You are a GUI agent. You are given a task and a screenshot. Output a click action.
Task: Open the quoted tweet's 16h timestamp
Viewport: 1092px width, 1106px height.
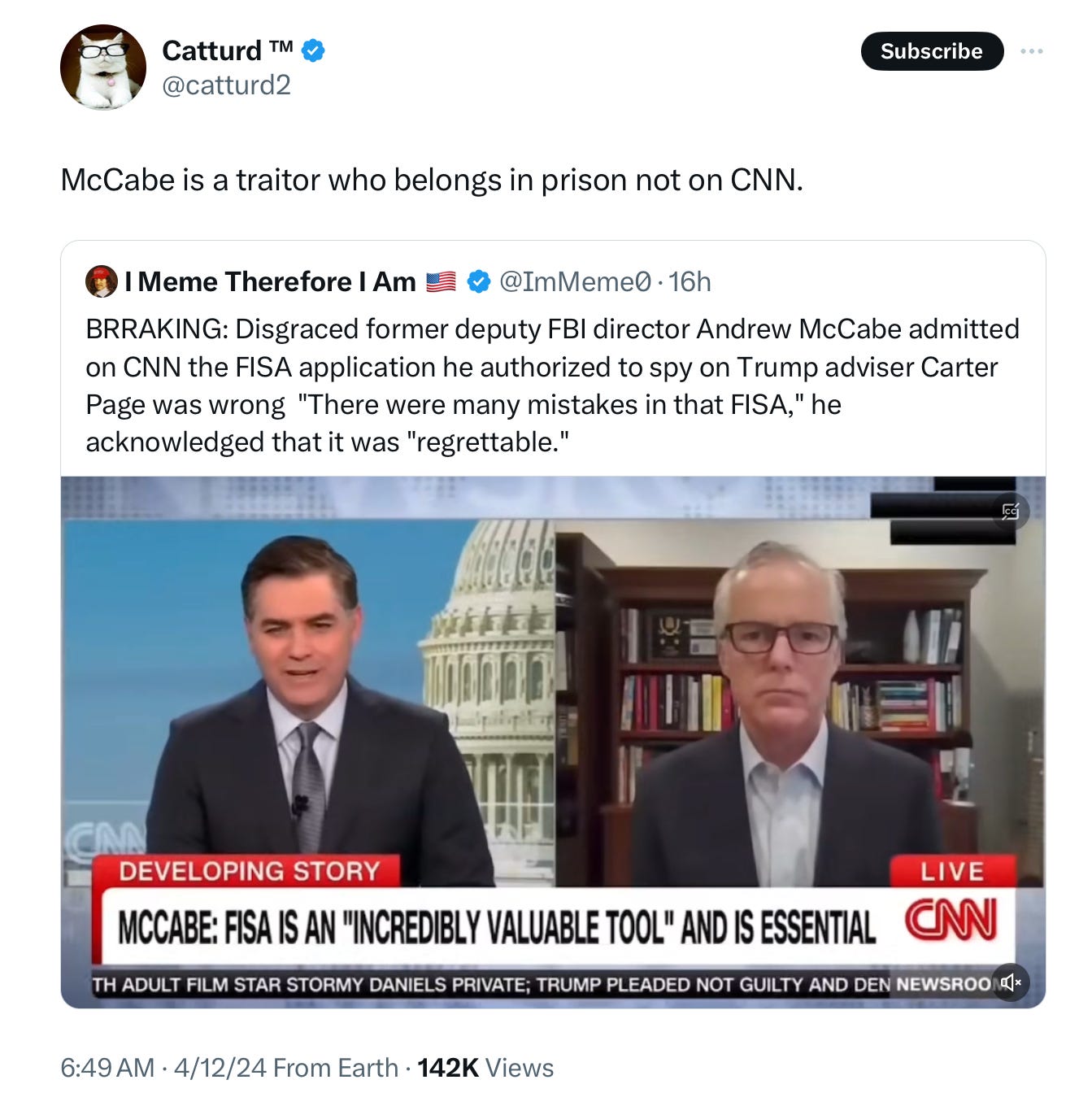(690, 281)
